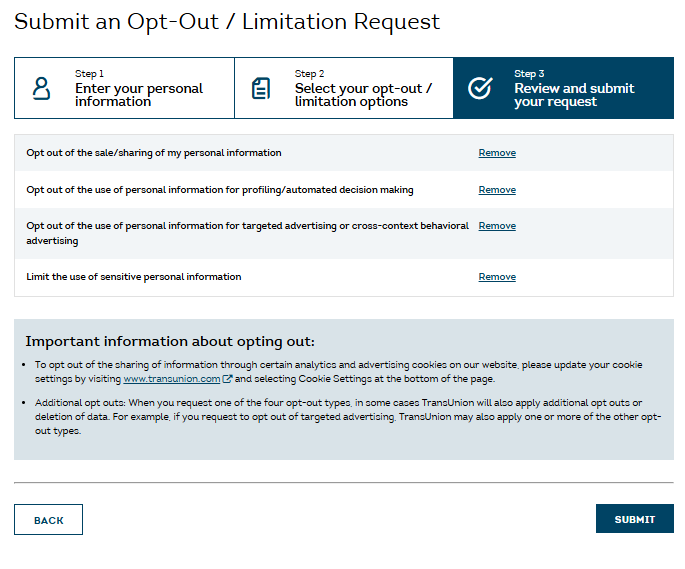Viewport: 685px width, 569px height.
Task: Remove the limit sensitive personal information option
Action: (497, 277)
